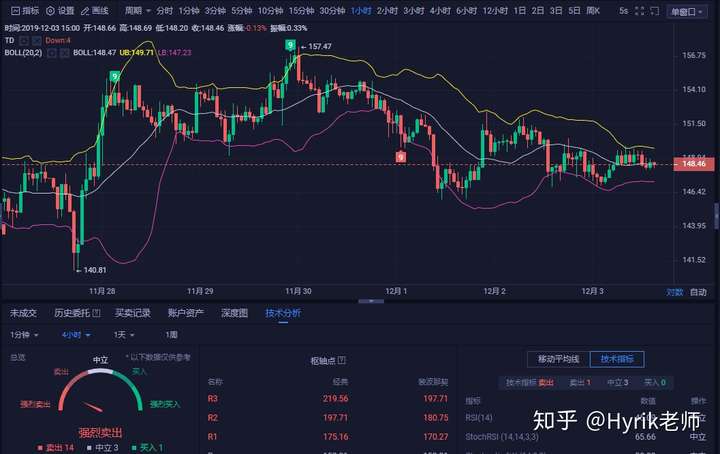Open the 技术分析 technical analysis tab
The width and height of the screenshot is (720, 454).
(x=283, y=313)
